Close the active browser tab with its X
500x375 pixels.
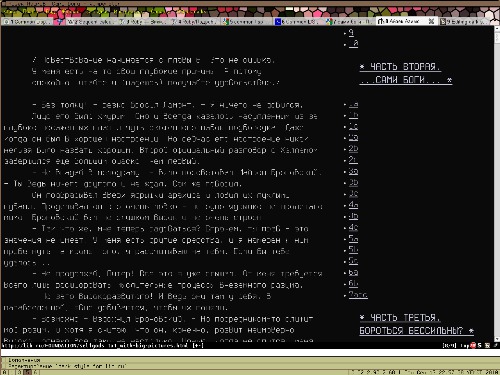(431, 21)
